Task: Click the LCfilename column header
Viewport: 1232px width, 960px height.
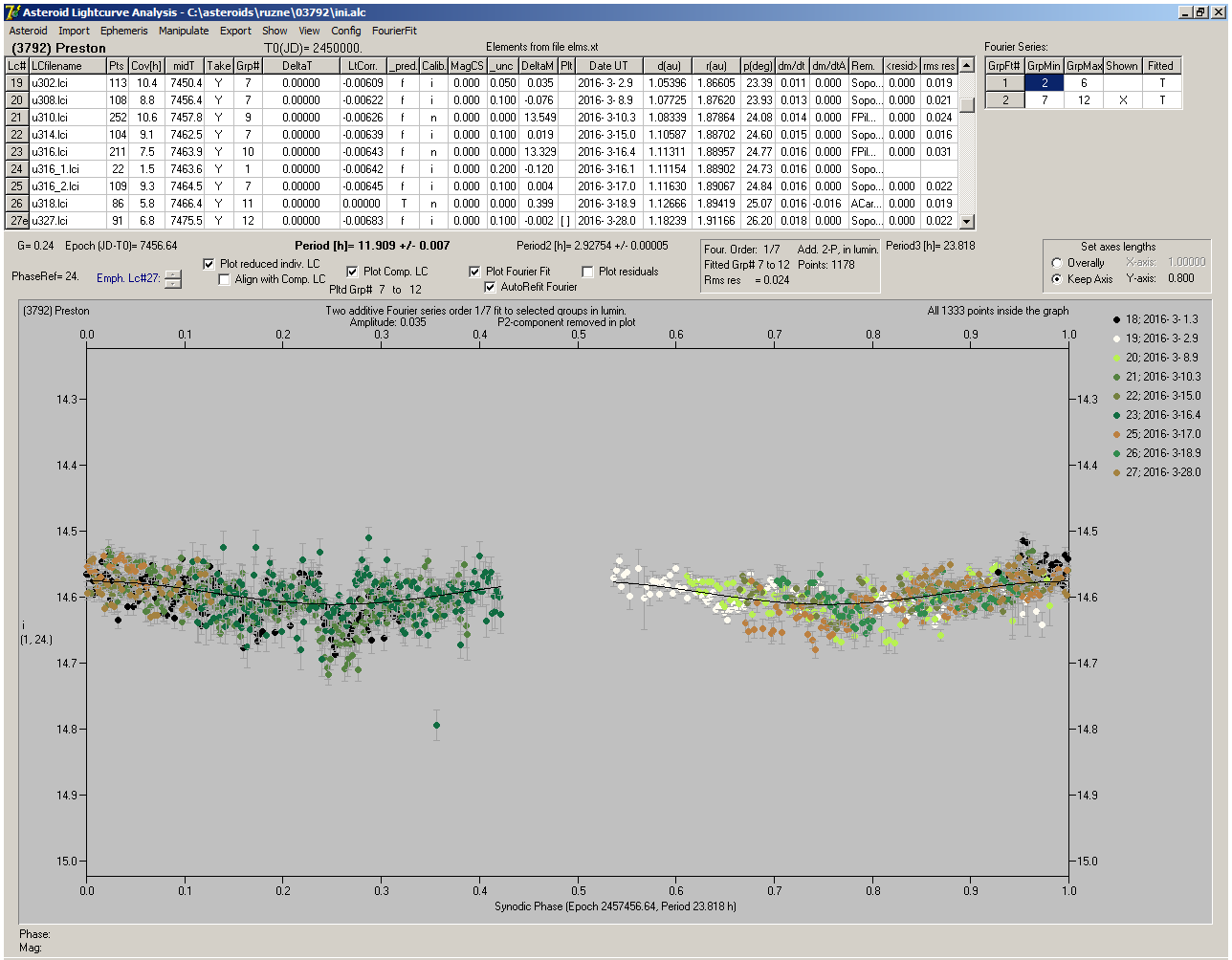Action: (x=67, y=66)
